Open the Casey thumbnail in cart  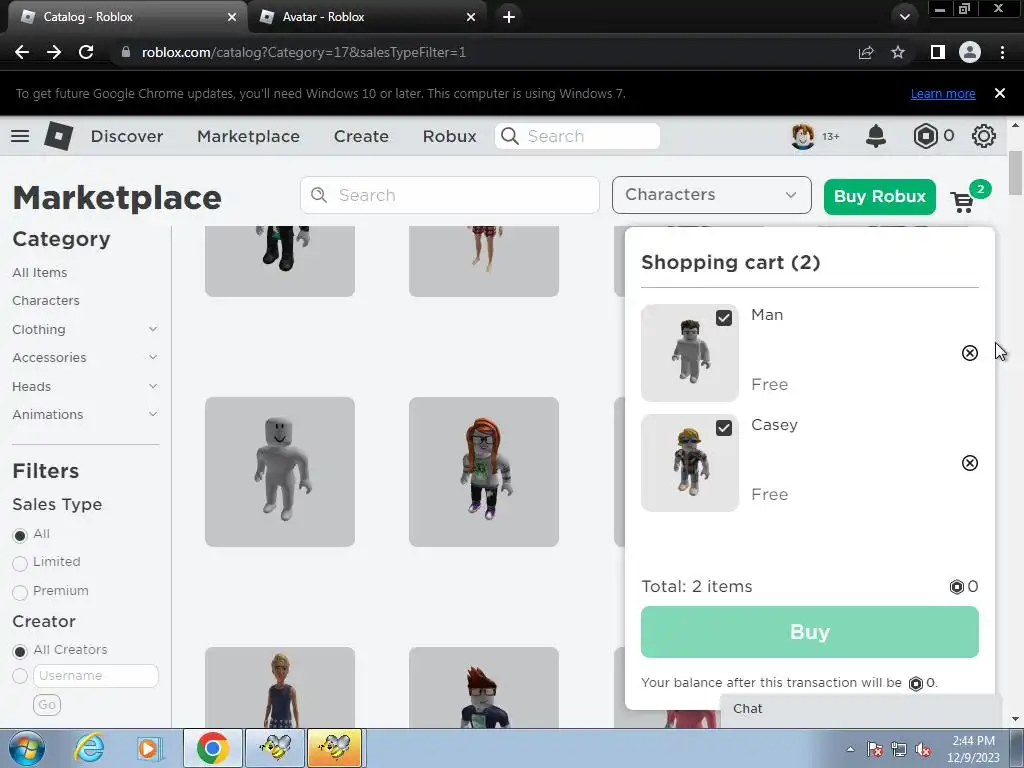(690, 463)
